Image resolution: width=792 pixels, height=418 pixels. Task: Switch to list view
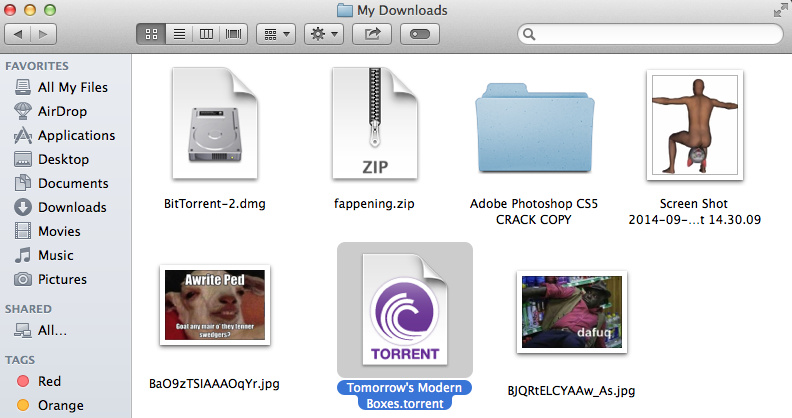click(x=179, y=34)
